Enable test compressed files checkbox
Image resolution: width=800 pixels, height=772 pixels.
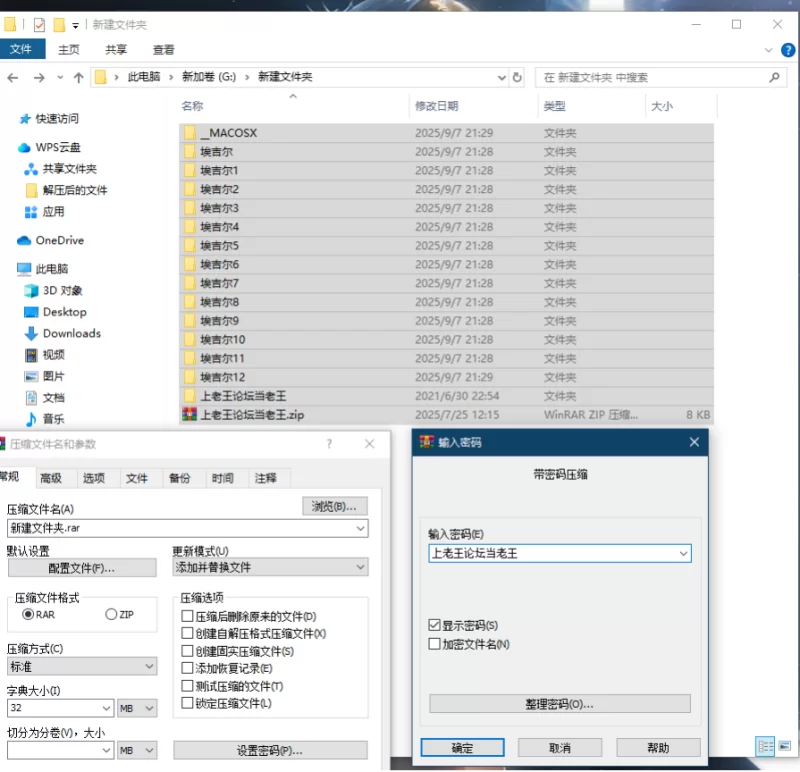[187, 686]
